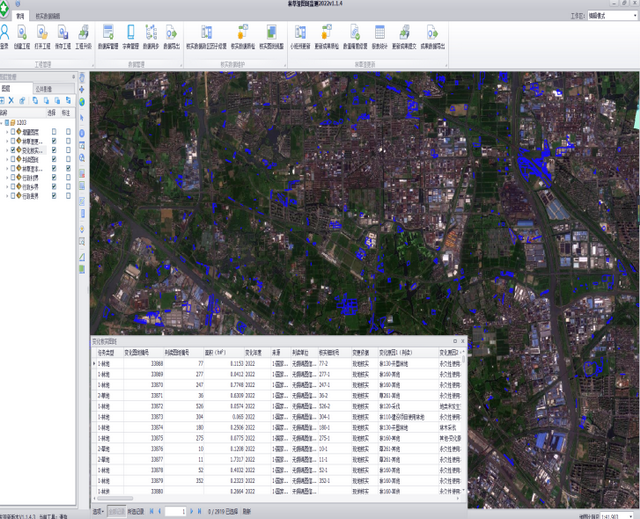Click the green application logo button
Image resolution: width=640 pixels, height=519 pixels.
tap(4, 9)
